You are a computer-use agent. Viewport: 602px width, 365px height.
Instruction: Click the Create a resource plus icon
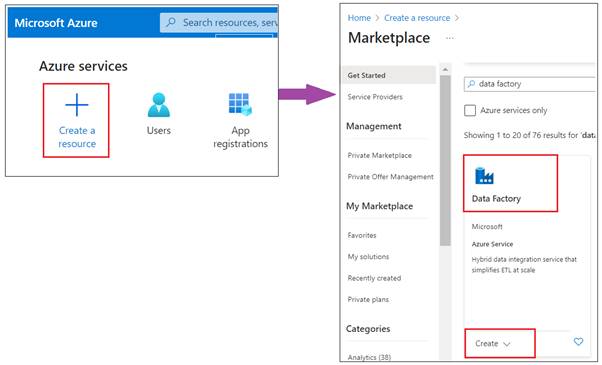click(77, 104)
